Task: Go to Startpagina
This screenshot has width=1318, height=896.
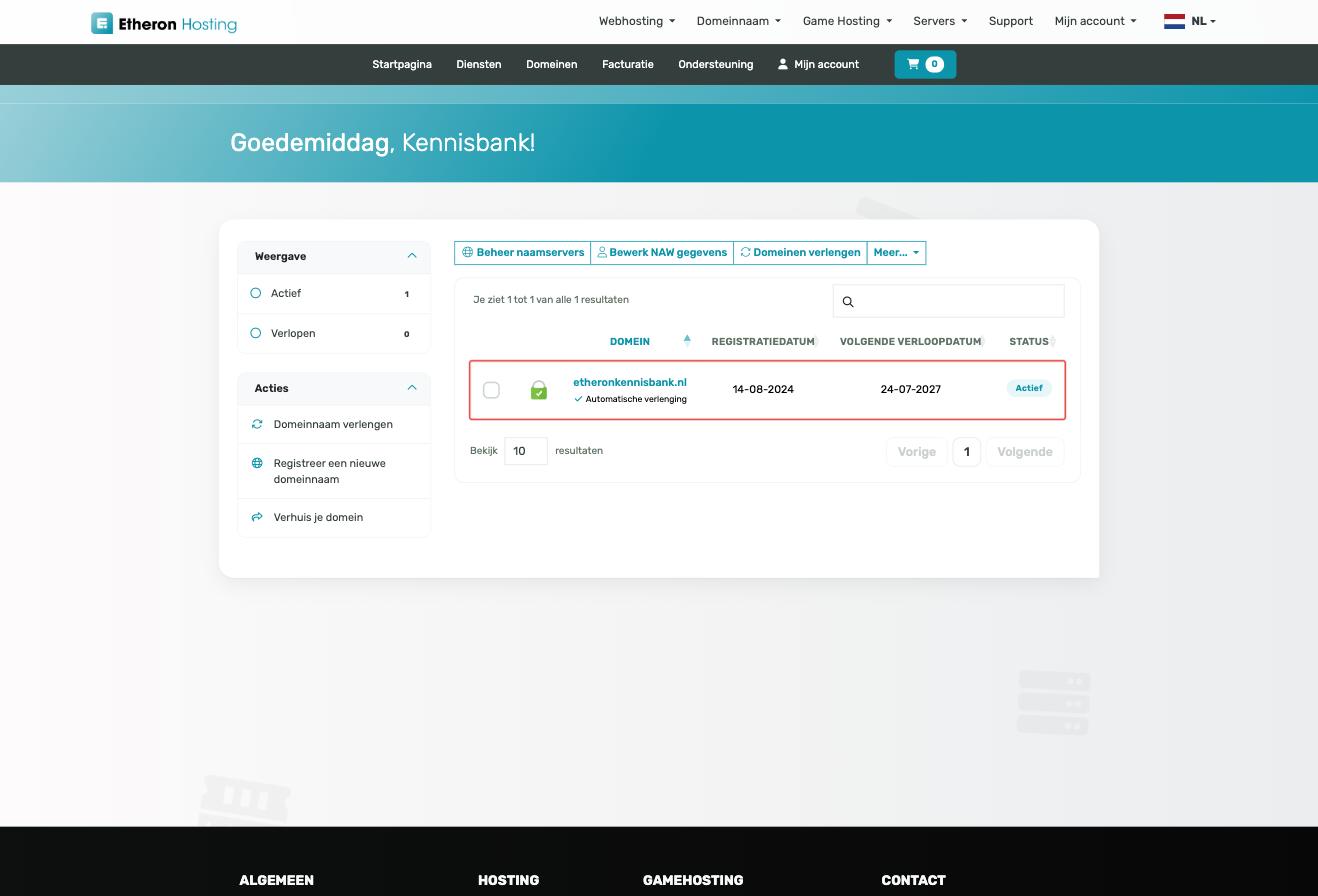Action: tap(402, 64)
